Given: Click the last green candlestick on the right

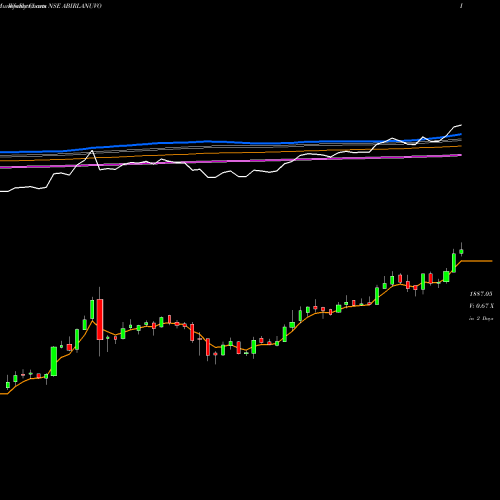Looking at the screenshot, I should click(461, 251).
